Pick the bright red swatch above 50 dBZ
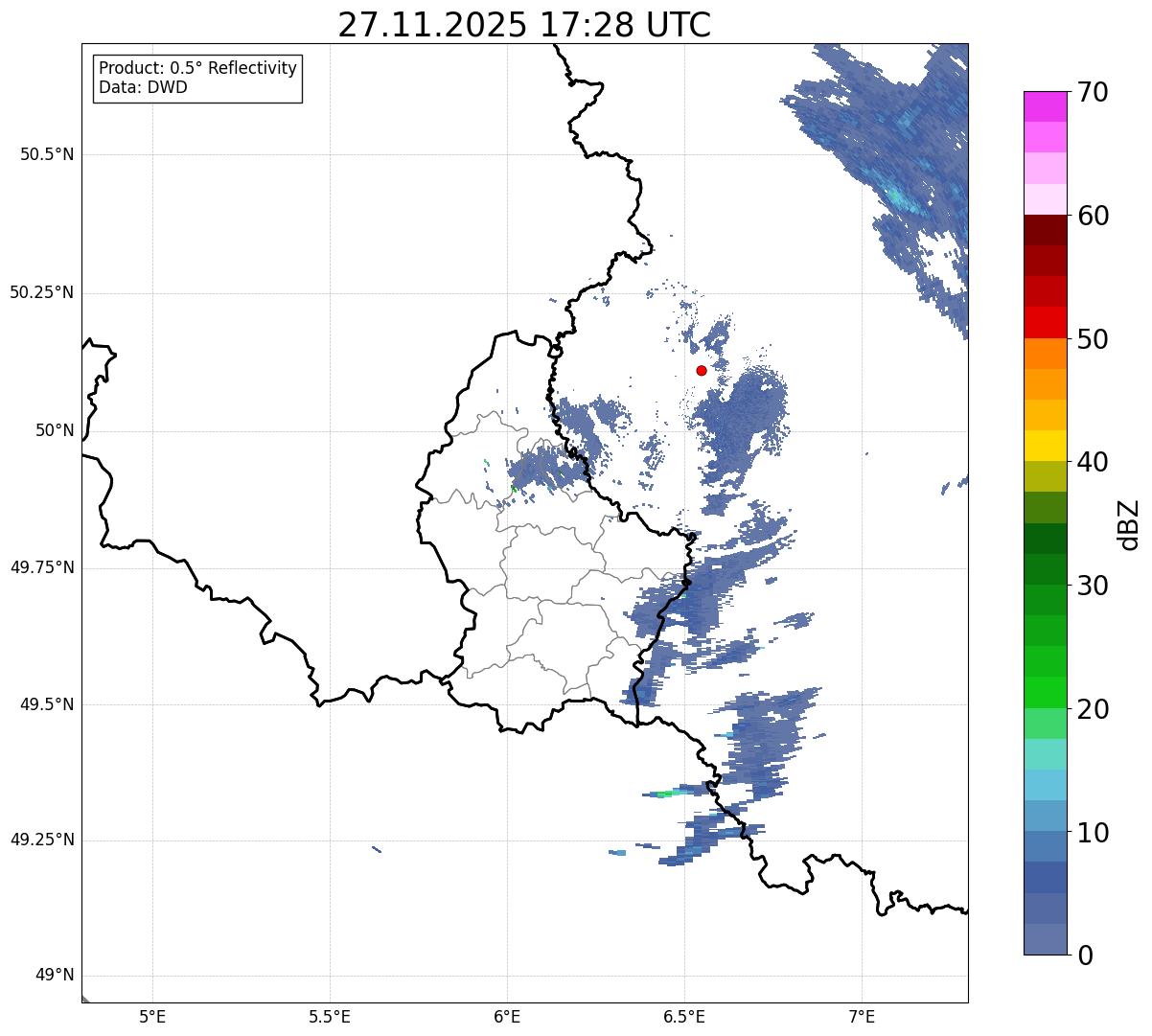 pyautogui.click(x=1046, y=323)
